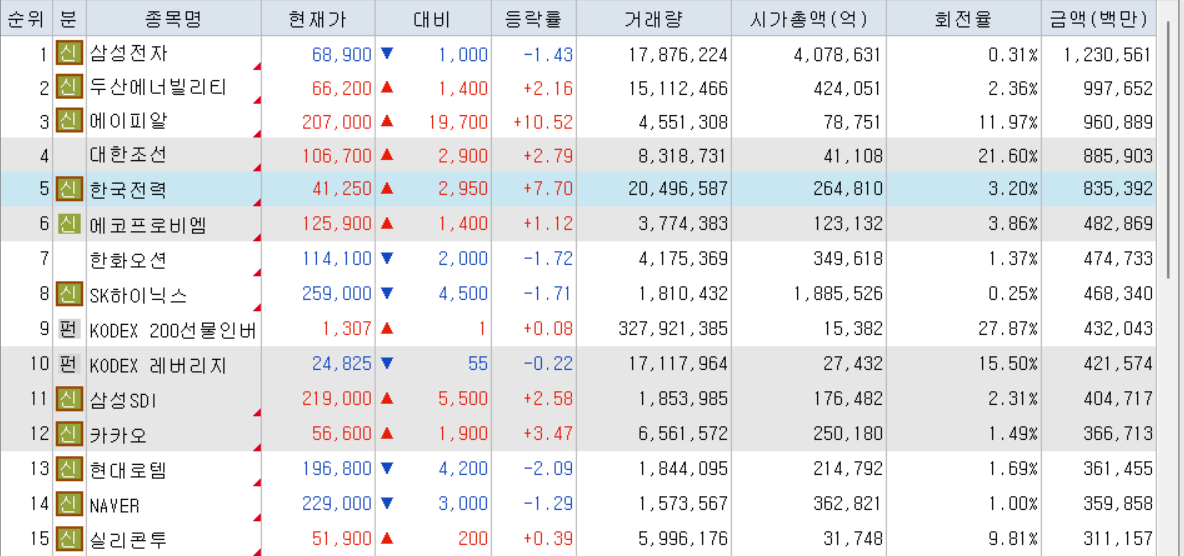The width and height of the screenshot is (1184, 556).
Task: Select the stock name 실리콘투
Action: [129, 539]
